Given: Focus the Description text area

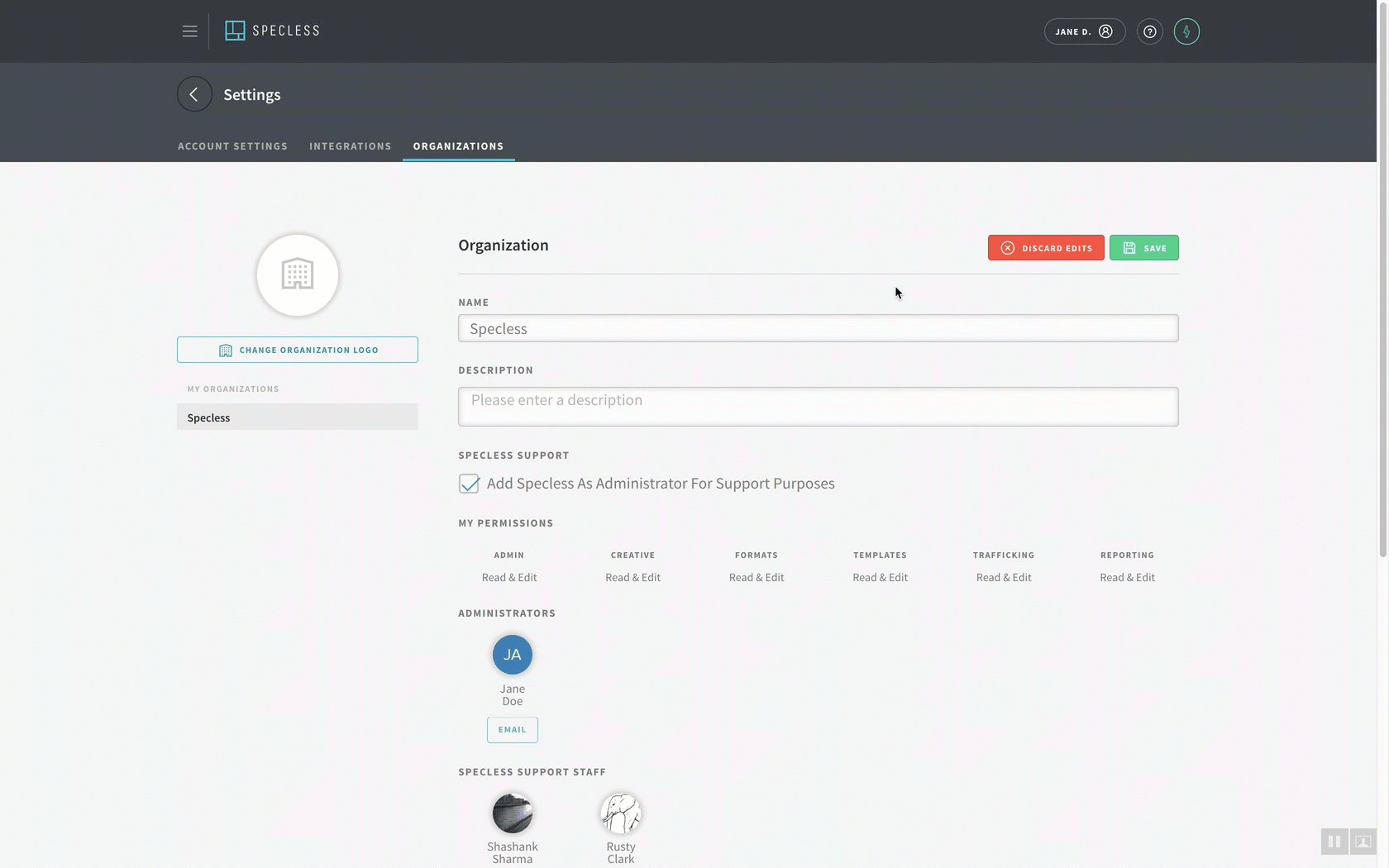Looking at the screenshot, I should point(819,407).
